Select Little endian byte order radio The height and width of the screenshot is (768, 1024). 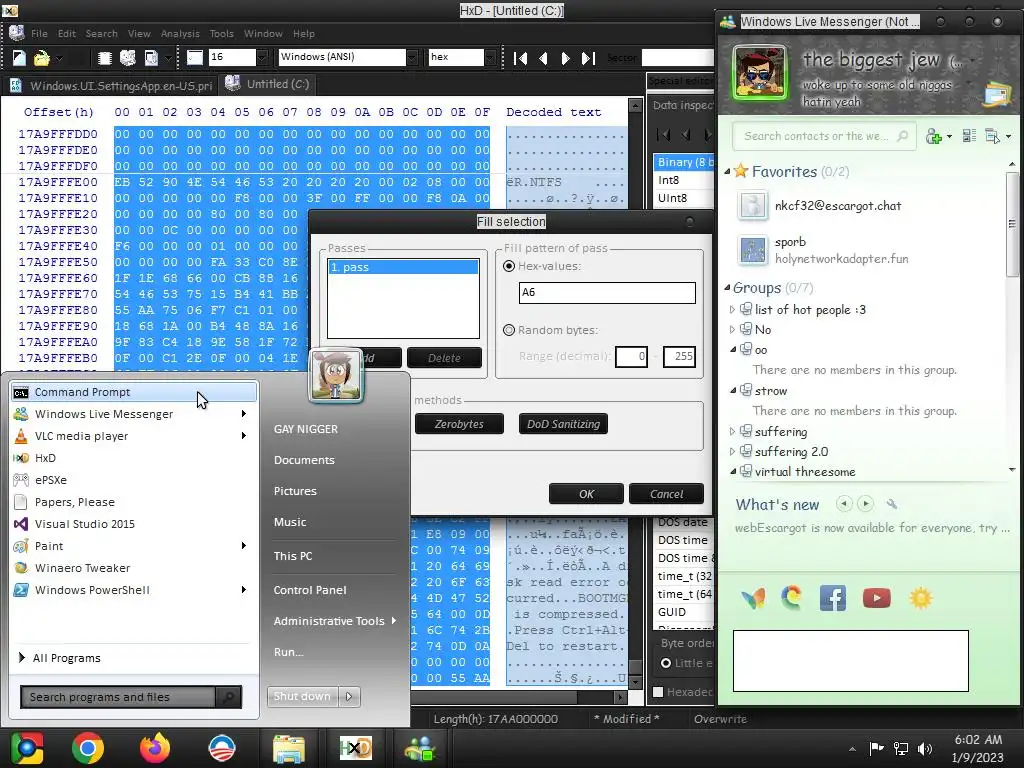click(665, 664)
